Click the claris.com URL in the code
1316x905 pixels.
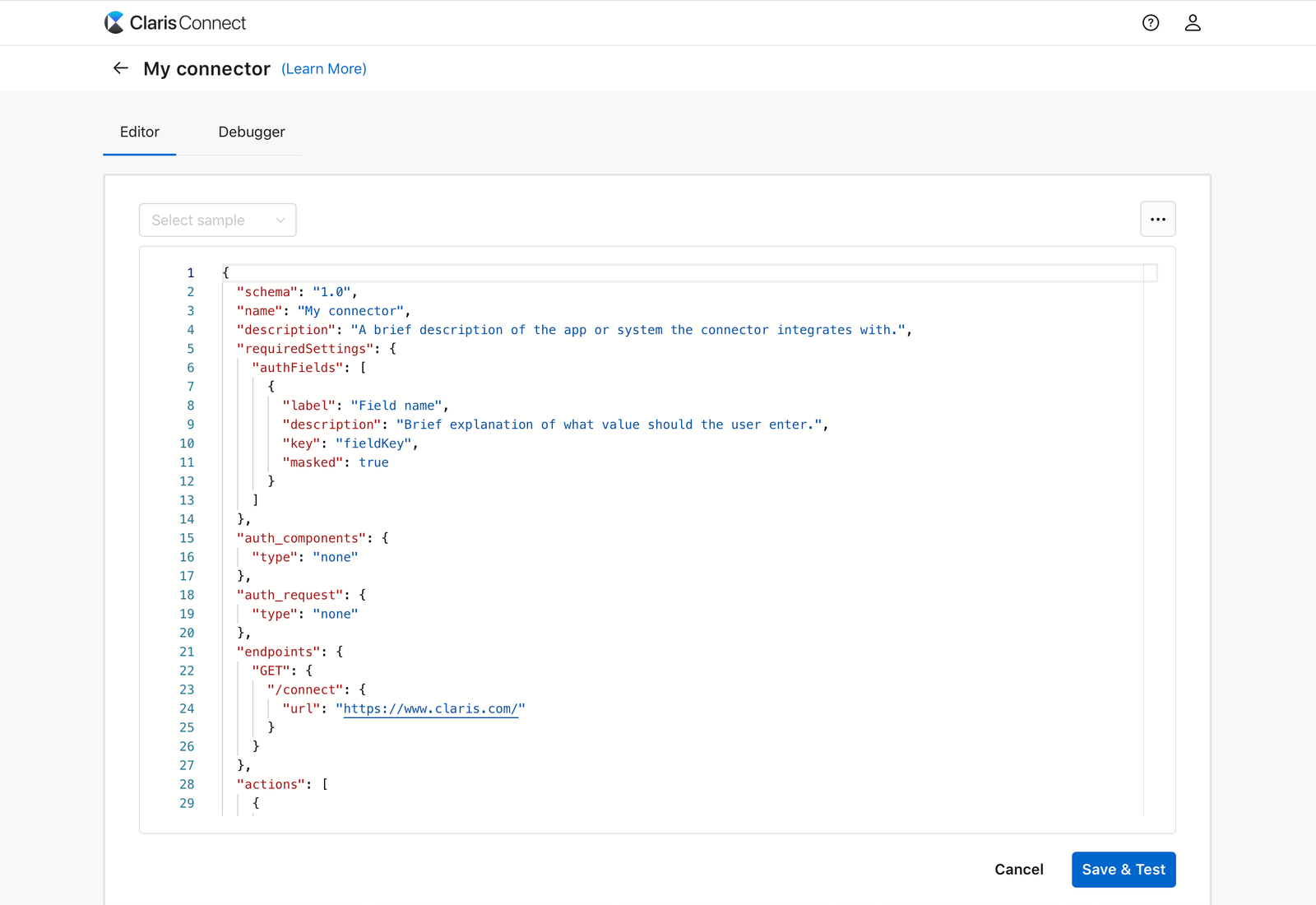pos(431,708)
